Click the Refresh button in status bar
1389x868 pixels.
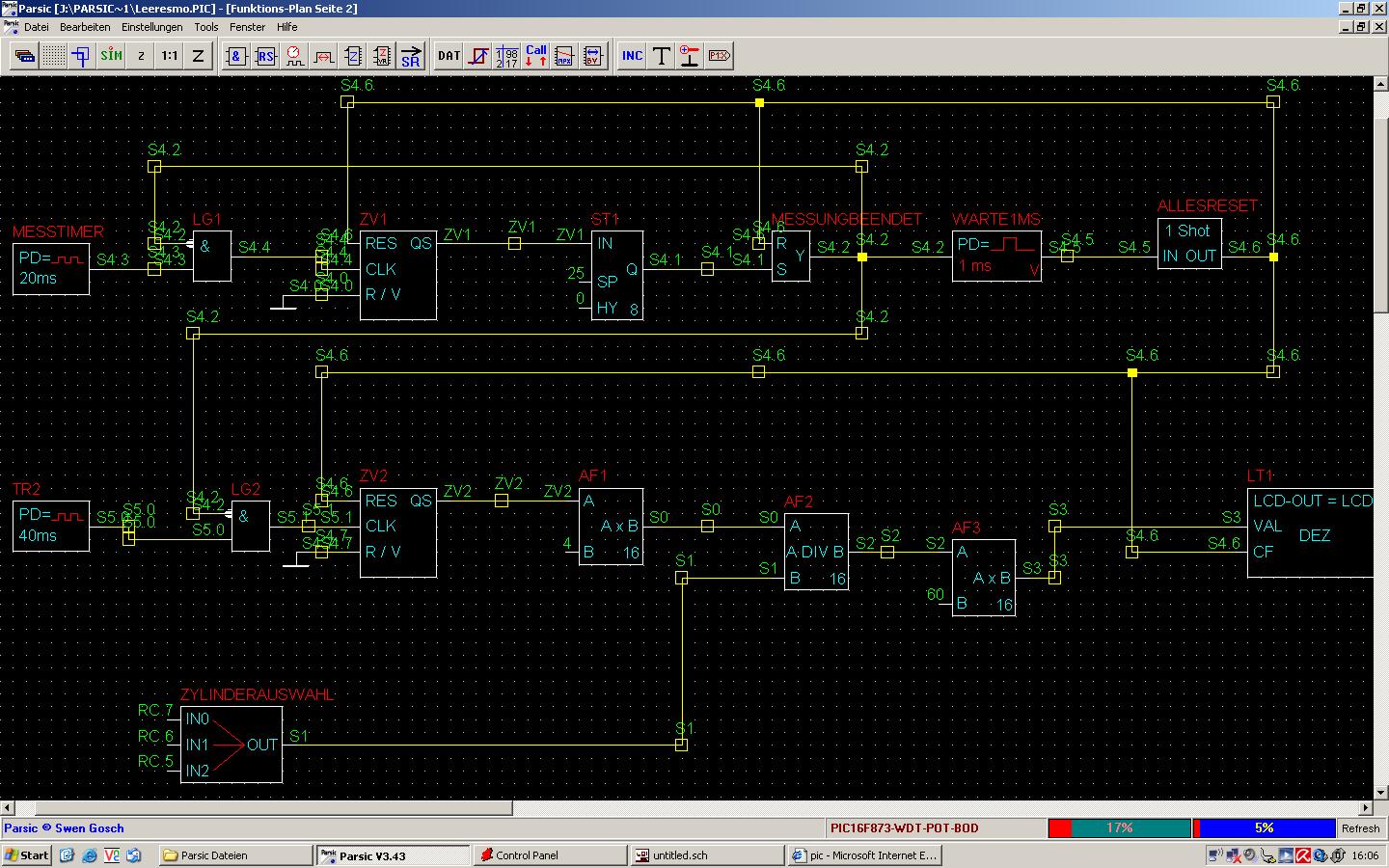(1360, 828)
